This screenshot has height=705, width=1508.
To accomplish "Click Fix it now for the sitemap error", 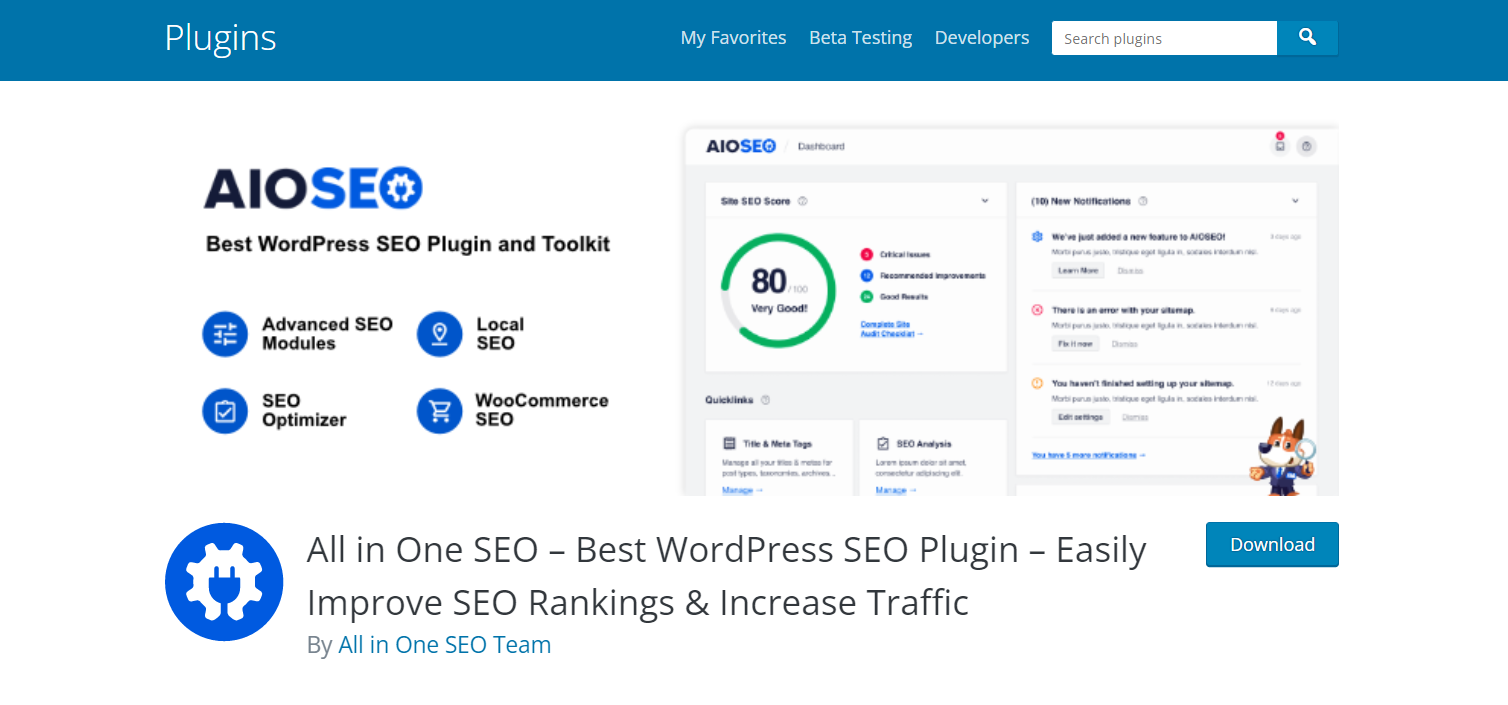I will pyautogui.click(x=1075, y=344).
